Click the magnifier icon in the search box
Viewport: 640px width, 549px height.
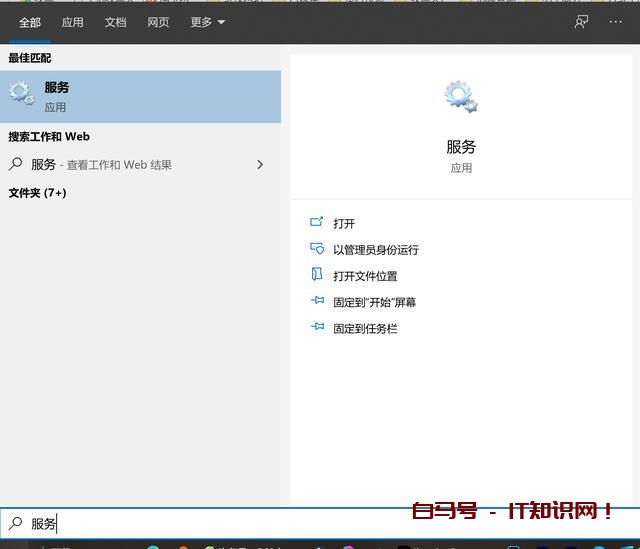tap(15, 523)
